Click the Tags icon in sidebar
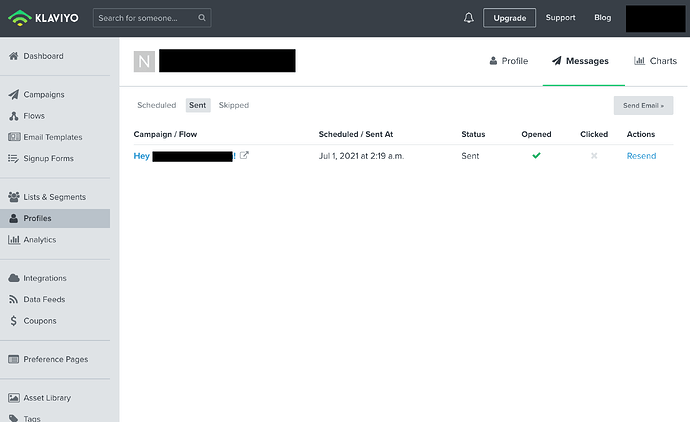This screenshot has height=422, width=690. (x=14, y=418)
